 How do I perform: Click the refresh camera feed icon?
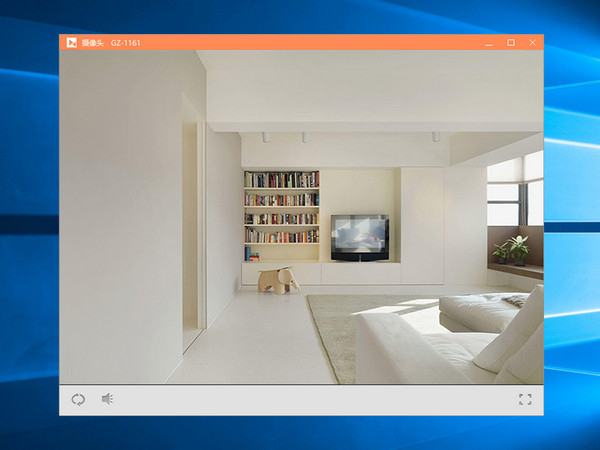point(78,400)
